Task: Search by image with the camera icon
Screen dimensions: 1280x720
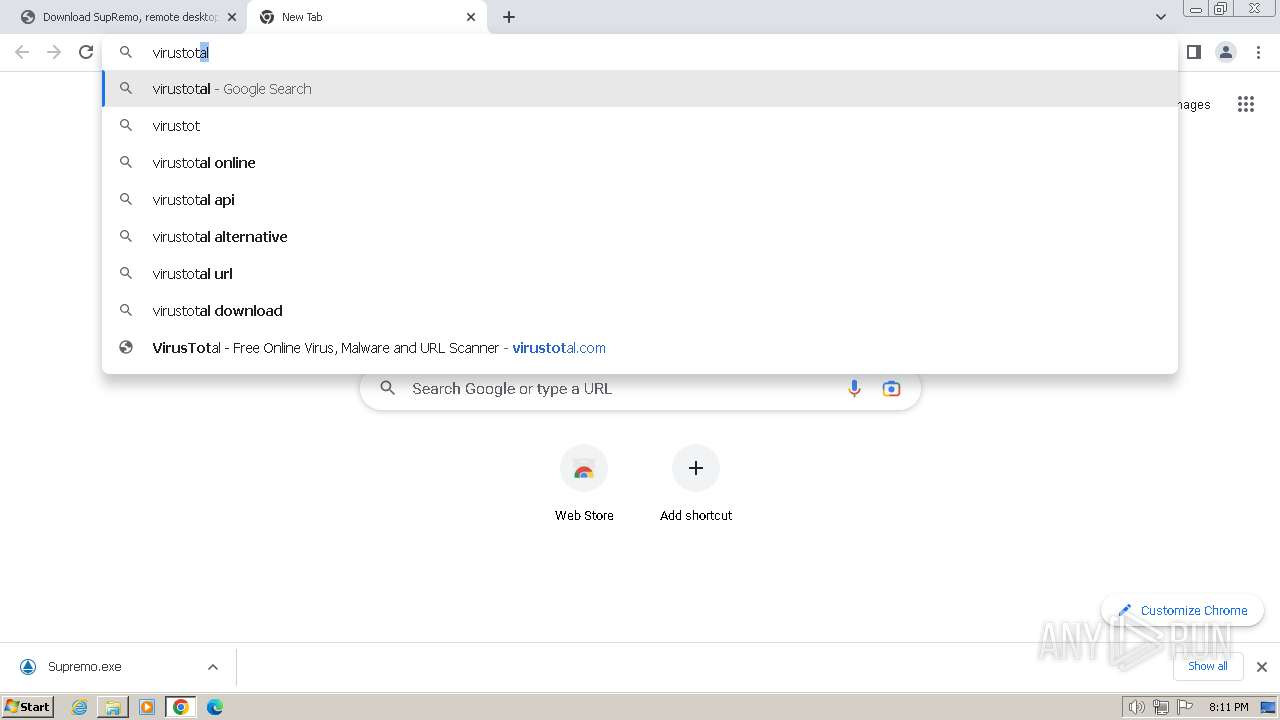Action: pos(891,389)
